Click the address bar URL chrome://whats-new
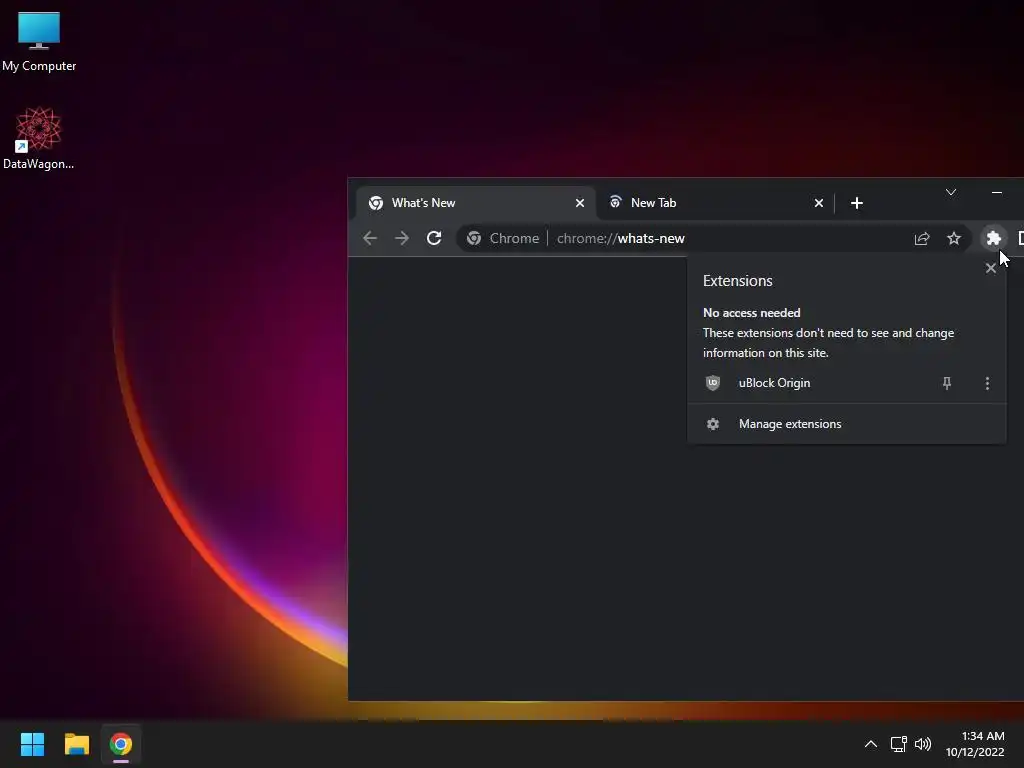1024x768 pixels. pyautogui.click(x=620, y=238)
